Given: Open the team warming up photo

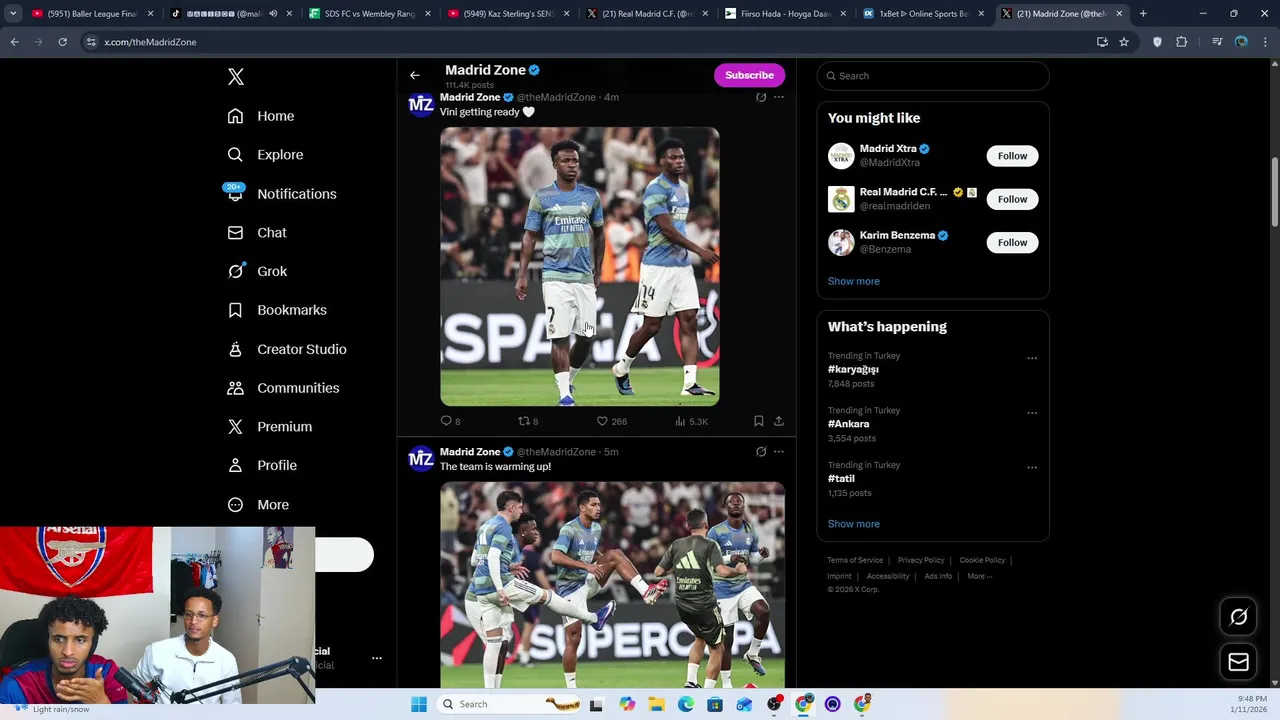Looking at the screenshot, I should coord(613,585).
